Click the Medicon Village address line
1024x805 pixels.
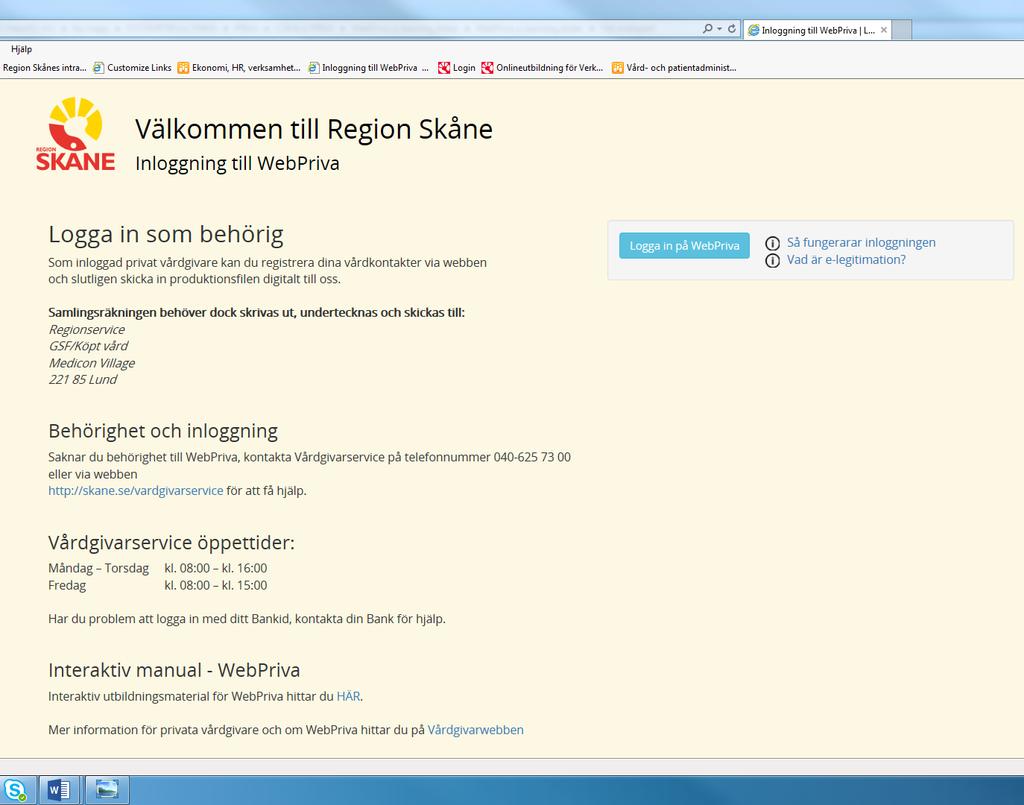(x=91, y=363)
